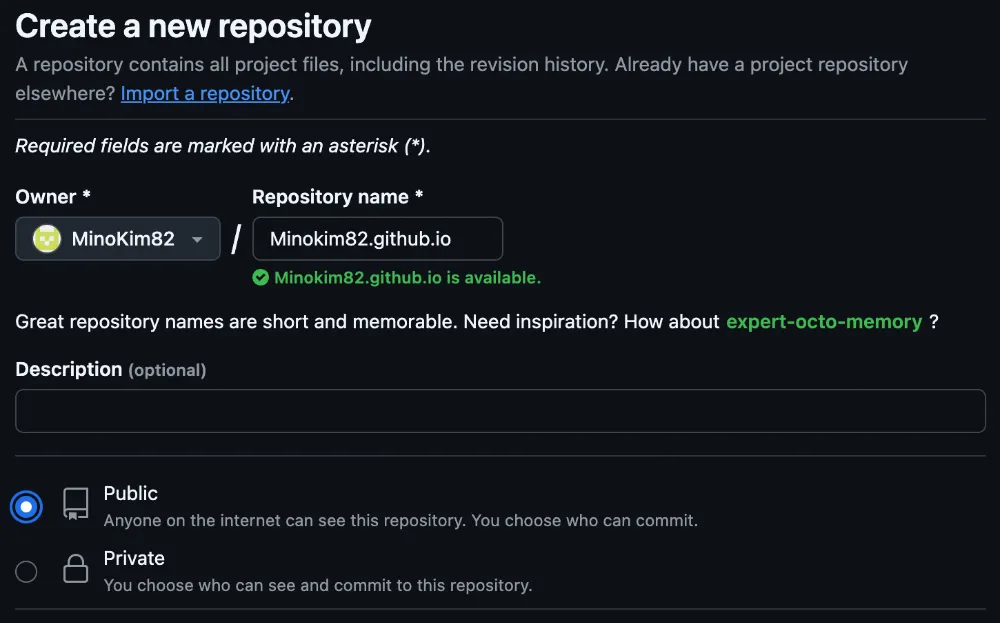
Task: Click into the Description text field
Action: pyautogui.click(x=501, y=411)
